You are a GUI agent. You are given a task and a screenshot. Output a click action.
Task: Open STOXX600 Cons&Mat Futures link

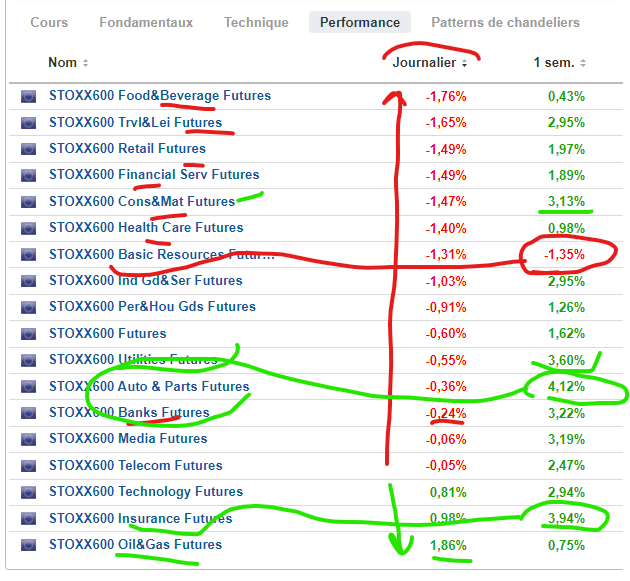pos(142,201)
